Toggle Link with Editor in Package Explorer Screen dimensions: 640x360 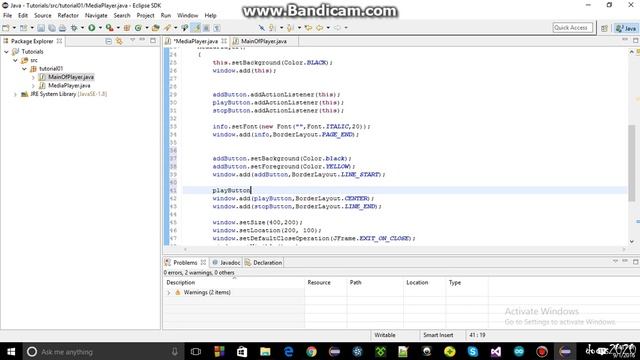(119, 41)
